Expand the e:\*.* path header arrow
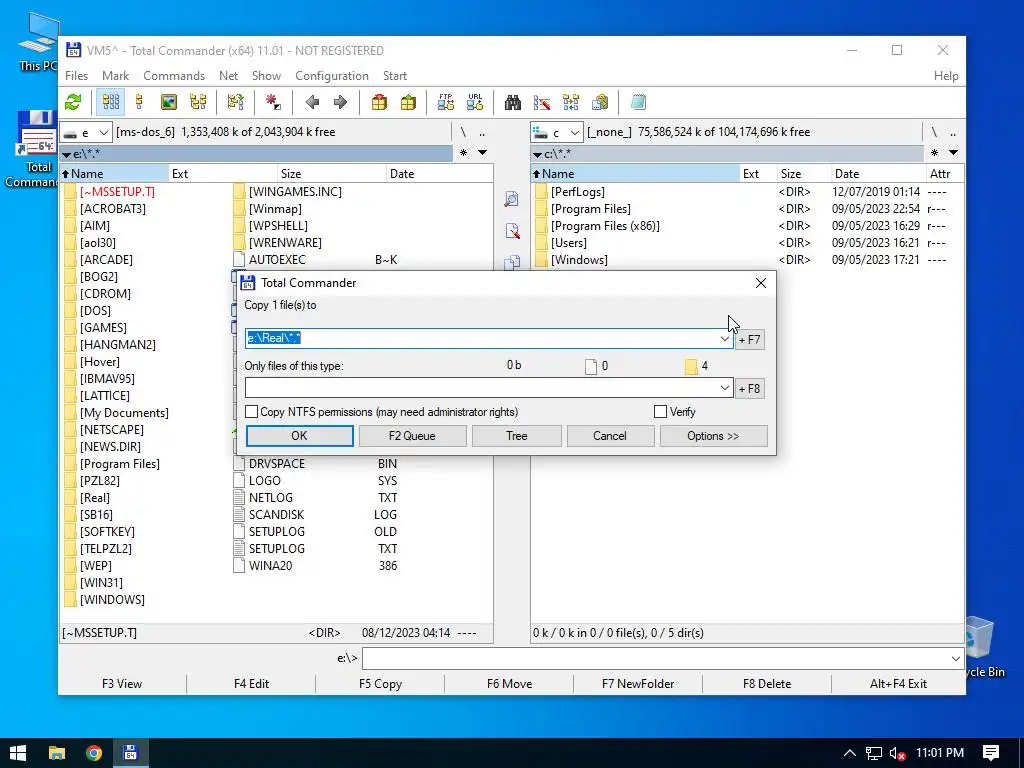This screenshot has height=768, width=1024. coord(66,155)
